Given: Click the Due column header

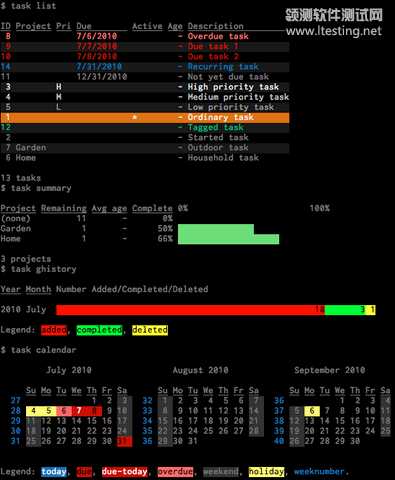Looking at the screenshot, I should click(x=84, y=26).
